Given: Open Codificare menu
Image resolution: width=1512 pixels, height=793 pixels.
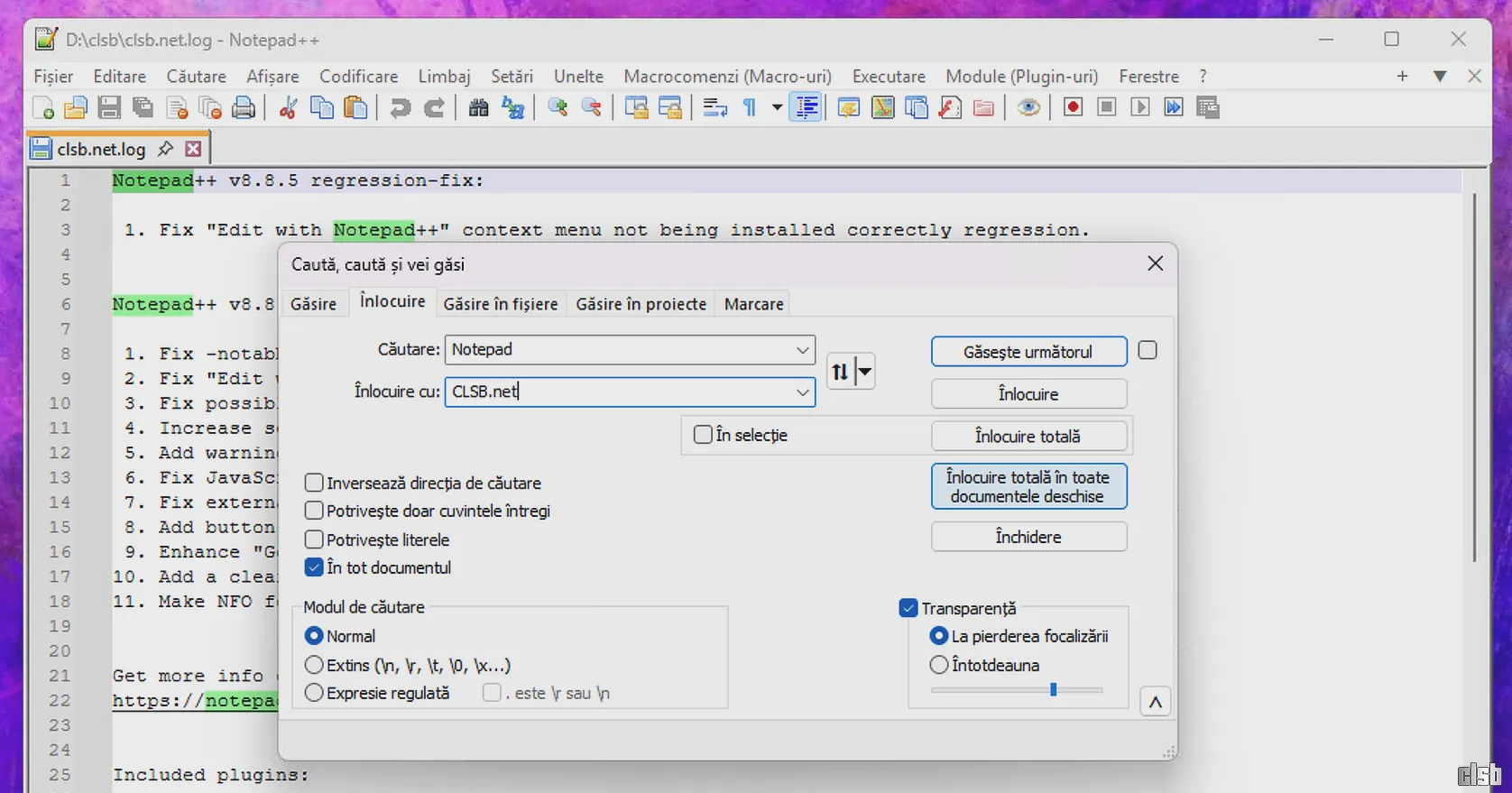Looking at the screenshot, I should pos(359,77).
